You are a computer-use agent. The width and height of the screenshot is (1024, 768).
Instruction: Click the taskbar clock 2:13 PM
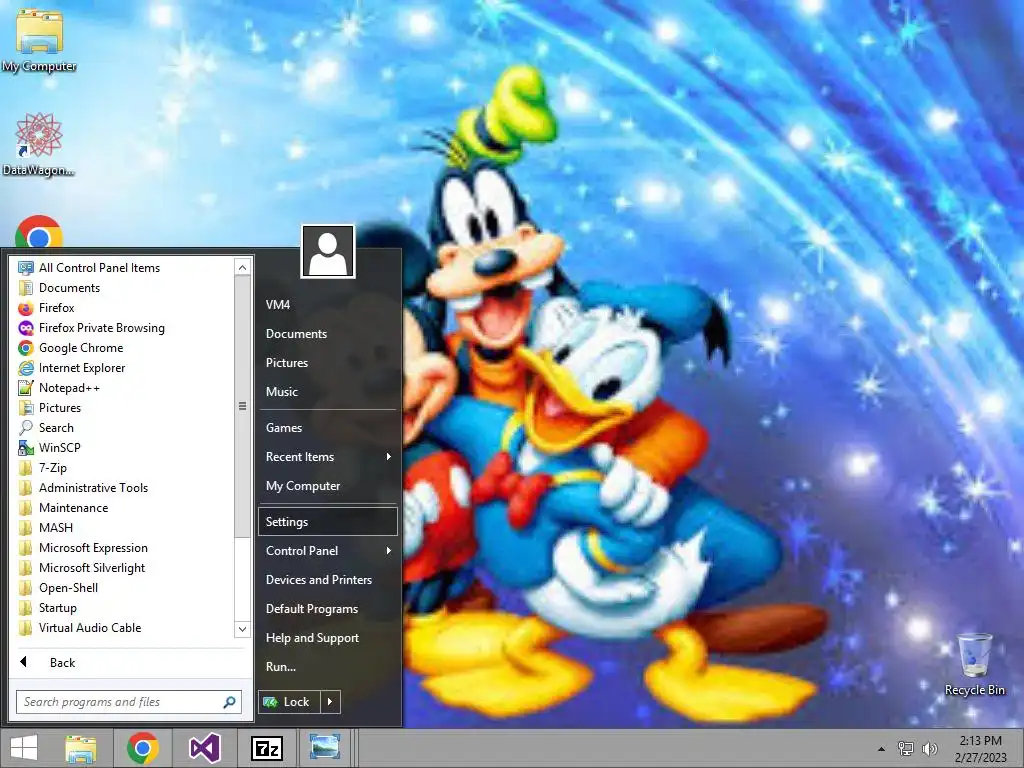click(x=980, y=741)
